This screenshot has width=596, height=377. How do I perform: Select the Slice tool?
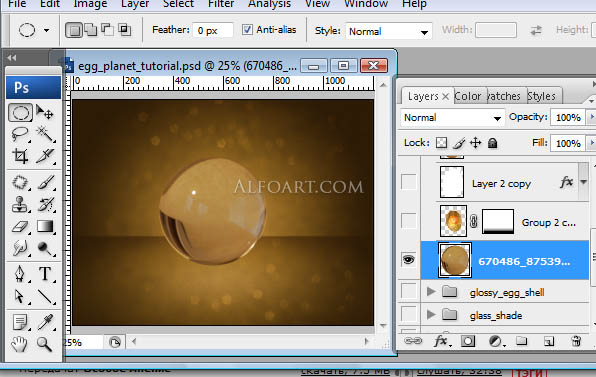click(45, 156)
